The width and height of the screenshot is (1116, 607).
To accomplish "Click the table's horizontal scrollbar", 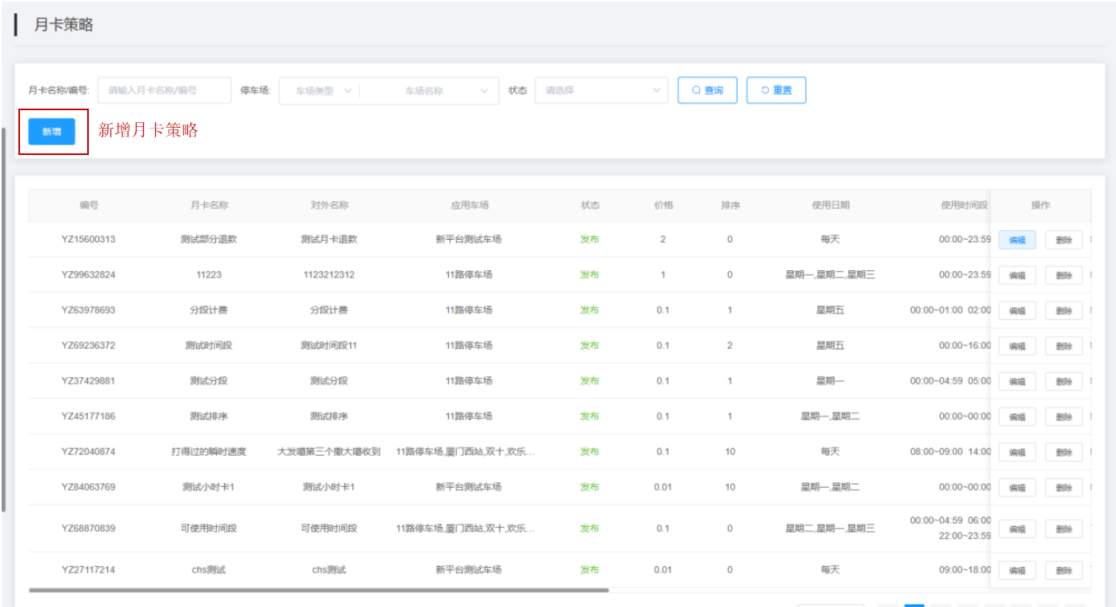I will [x=318, y=590].
